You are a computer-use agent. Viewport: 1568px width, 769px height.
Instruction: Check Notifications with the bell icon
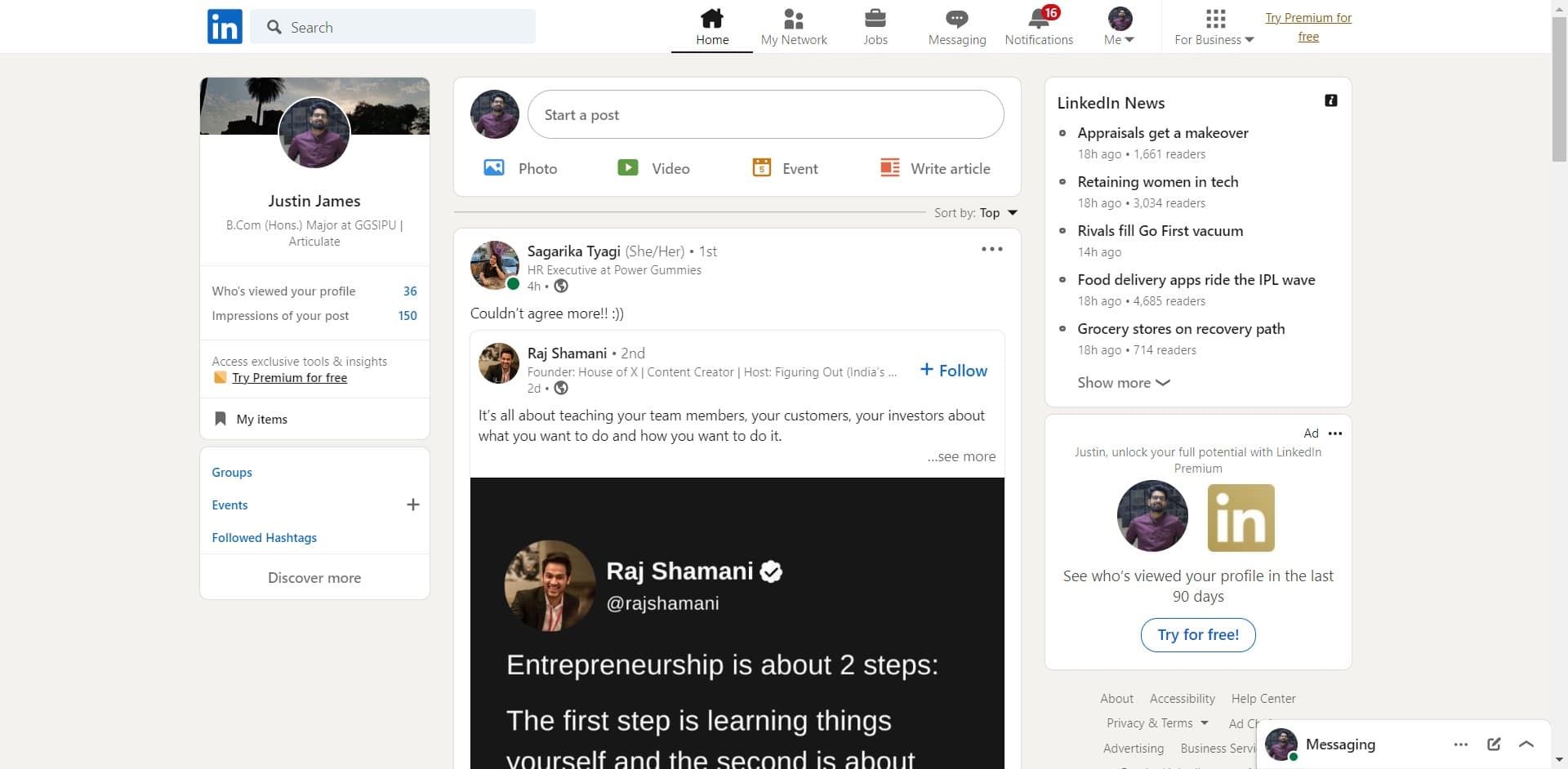pos(1038,26)
